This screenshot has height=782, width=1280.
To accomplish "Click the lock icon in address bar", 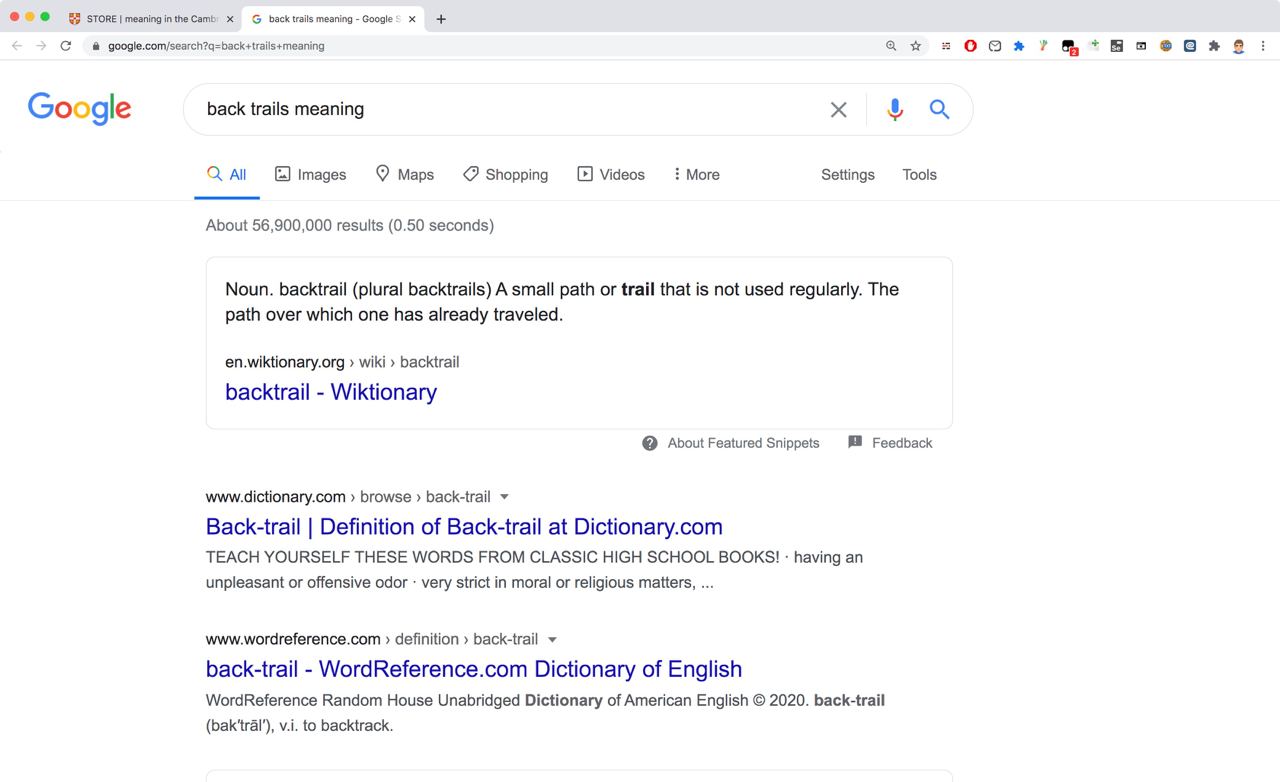I will (x=95, y=46).
